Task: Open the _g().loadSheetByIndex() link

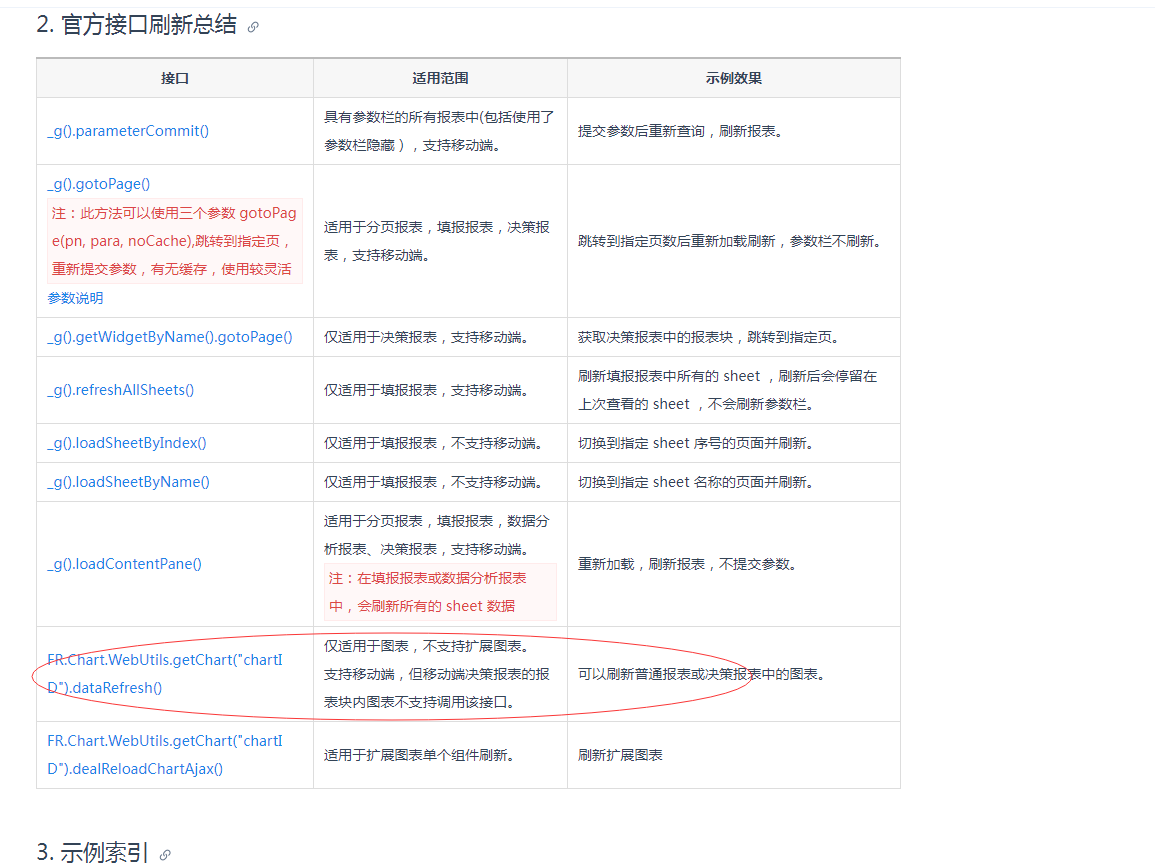Action: [127, 443]
